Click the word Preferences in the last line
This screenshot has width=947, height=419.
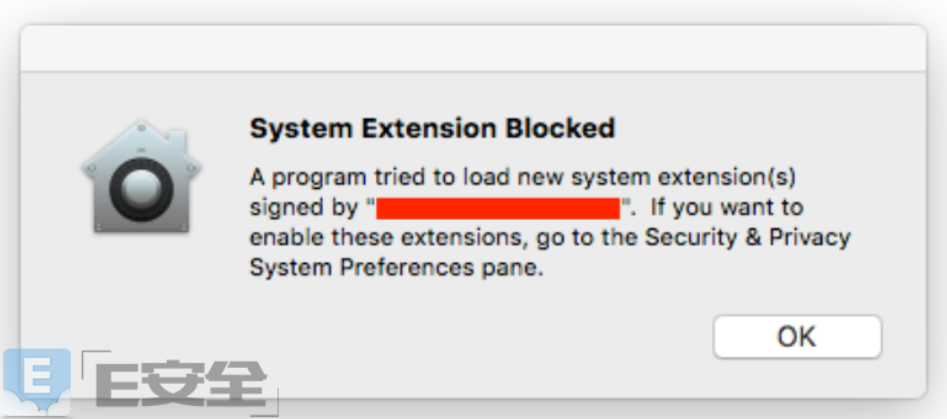coord(406,267)
